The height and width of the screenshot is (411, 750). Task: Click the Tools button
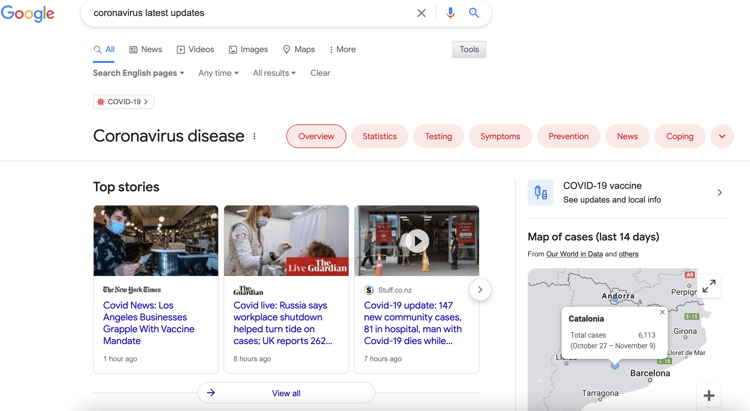click(469, 49)
